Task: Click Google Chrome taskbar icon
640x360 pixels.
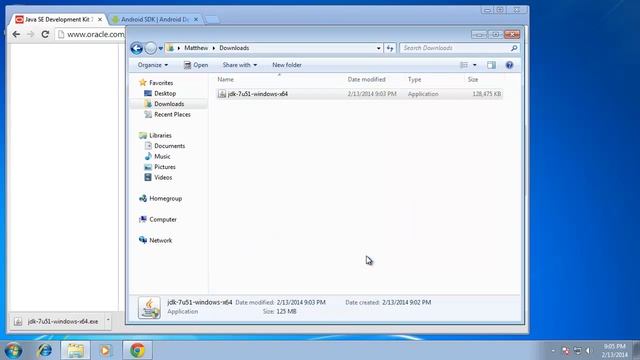Action: coord(138,350)
